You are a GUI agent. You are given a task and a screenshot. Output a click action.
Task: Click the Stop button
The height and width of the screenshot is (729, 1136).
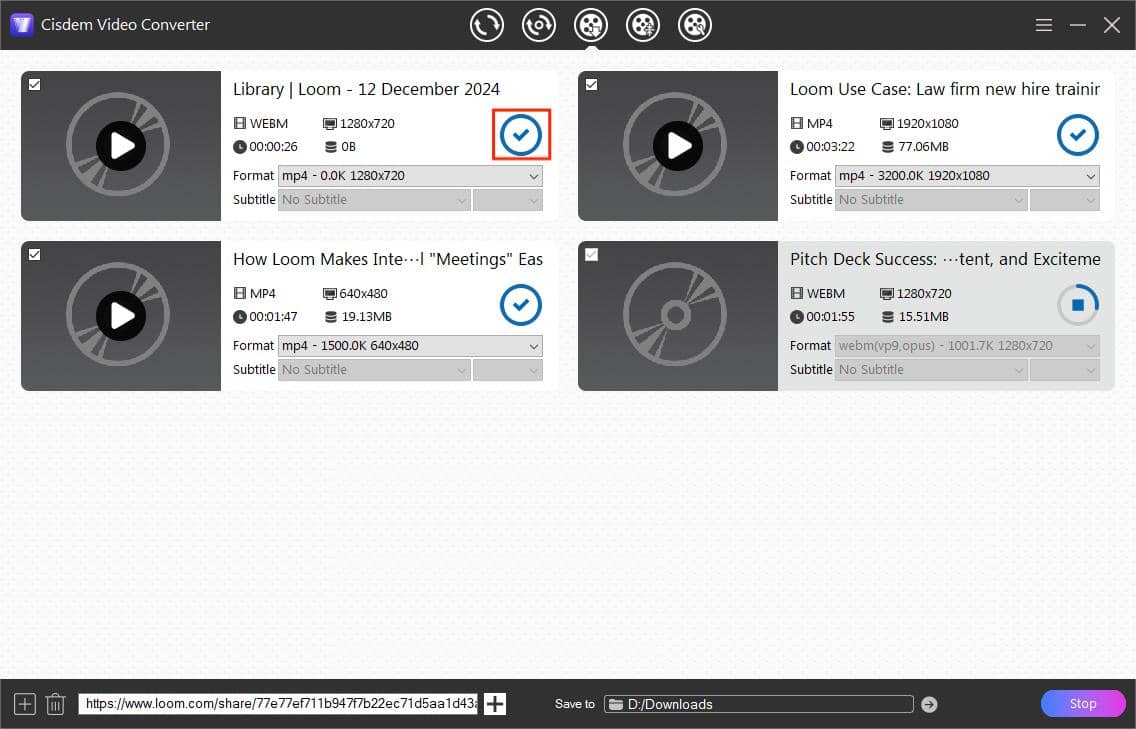(x=1083, y=704)
